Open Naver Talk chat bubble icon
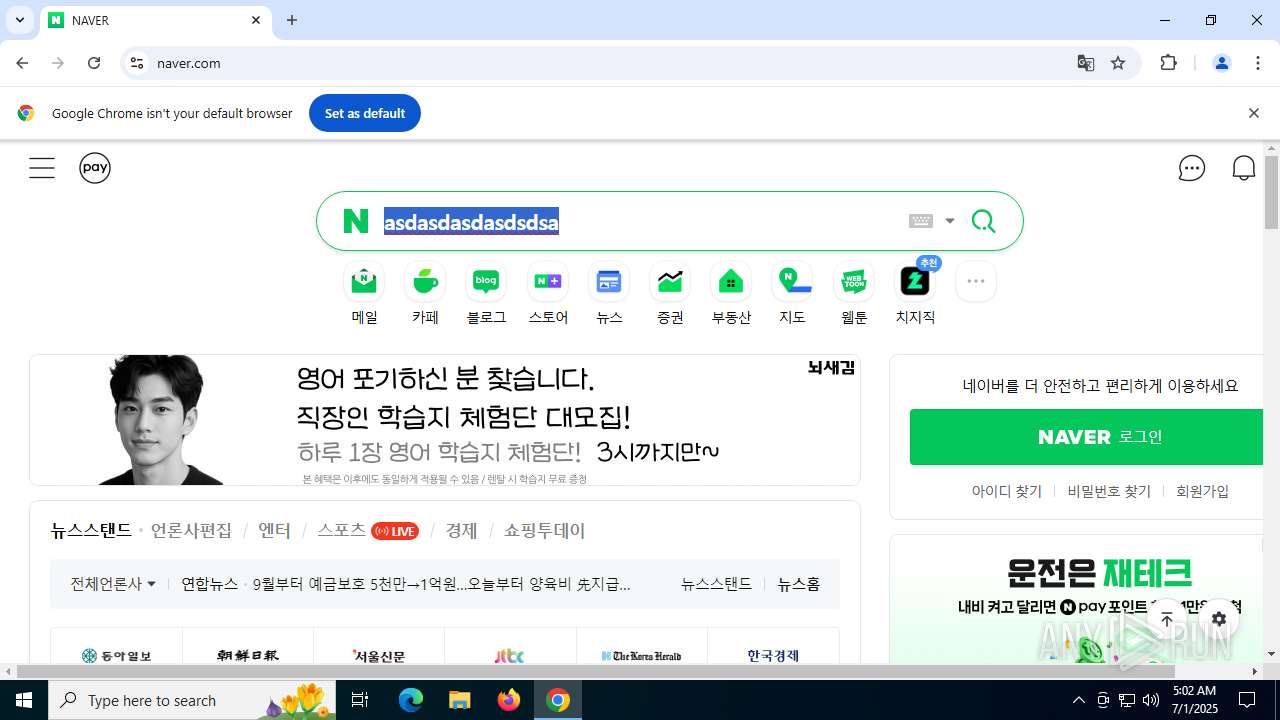The width and height of the screenshot is (1280, 720). 1192,168
